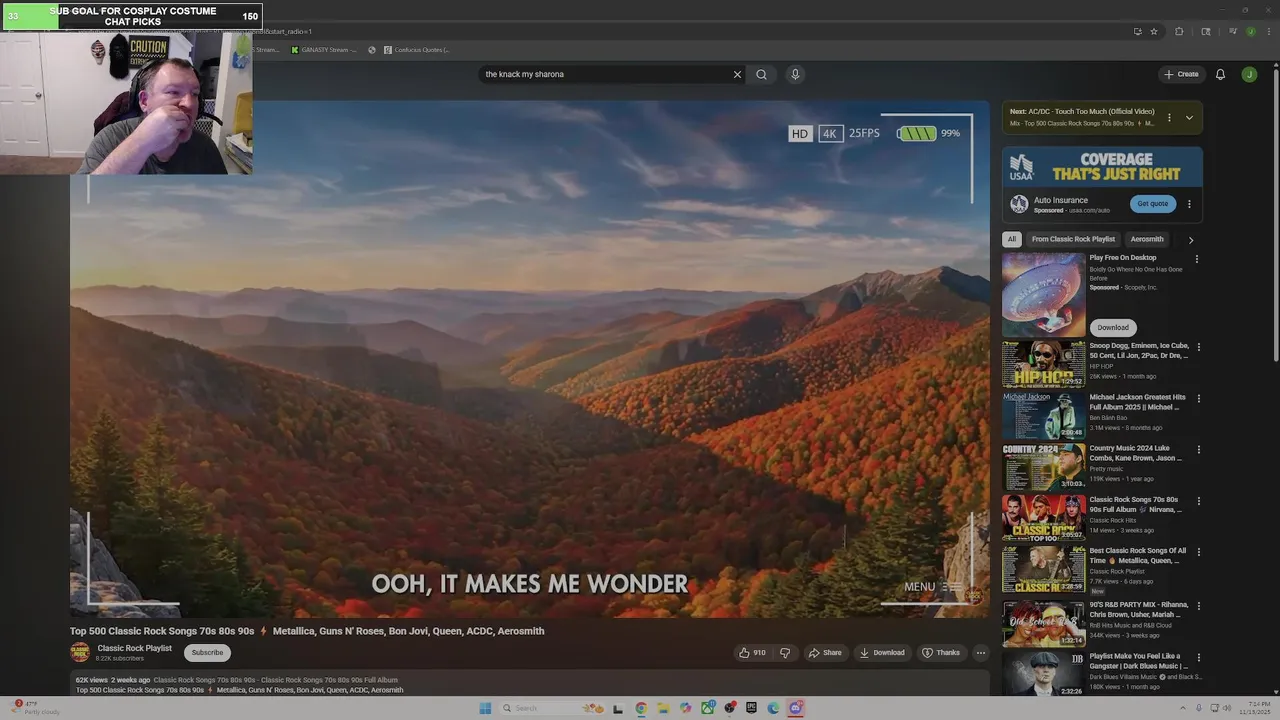Click Download on Play Free On Desktop ad
1280x720 pixels.
pyautogui.click(x=1113, y=327)
